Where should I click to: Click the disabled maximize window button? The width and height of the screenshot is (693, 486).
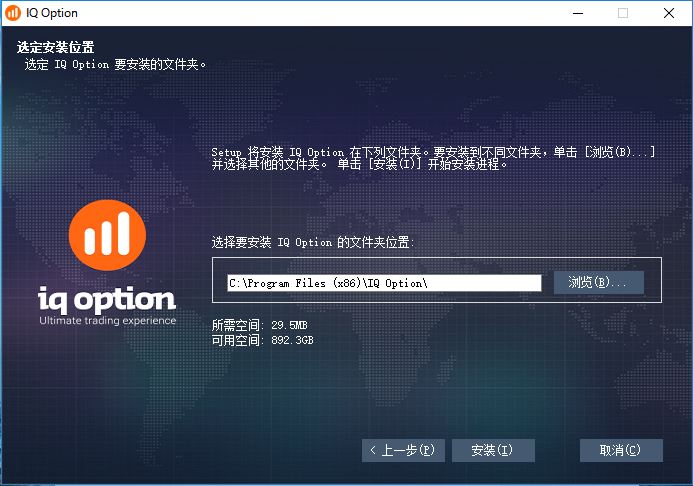pyautogui.click(x=623, y=13)
